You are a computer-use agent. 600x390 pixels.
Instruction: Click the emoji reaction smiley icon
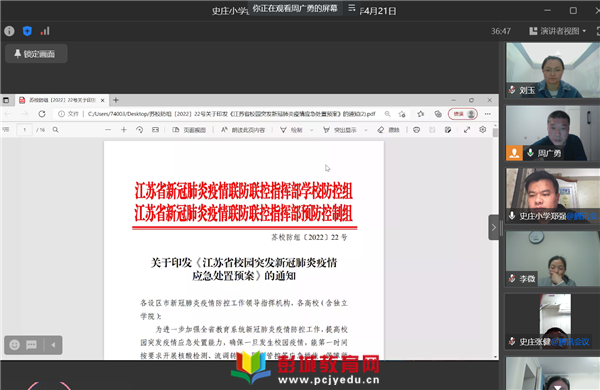(x=15, y=345)
